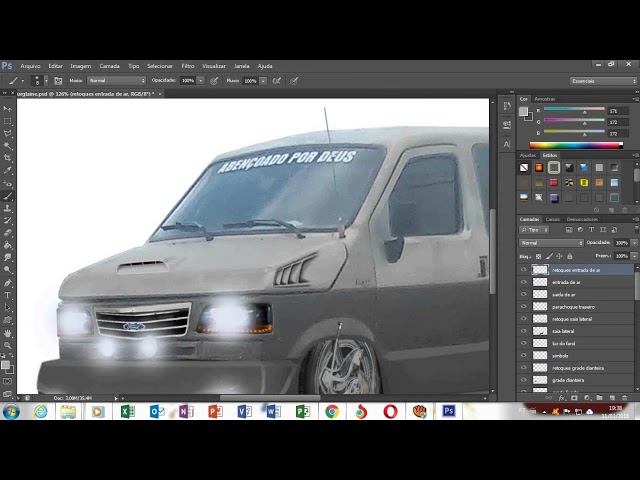Apply the red button style thumbnail
The width and height of the screenshot is (640, 480).
tap(554, 182)
